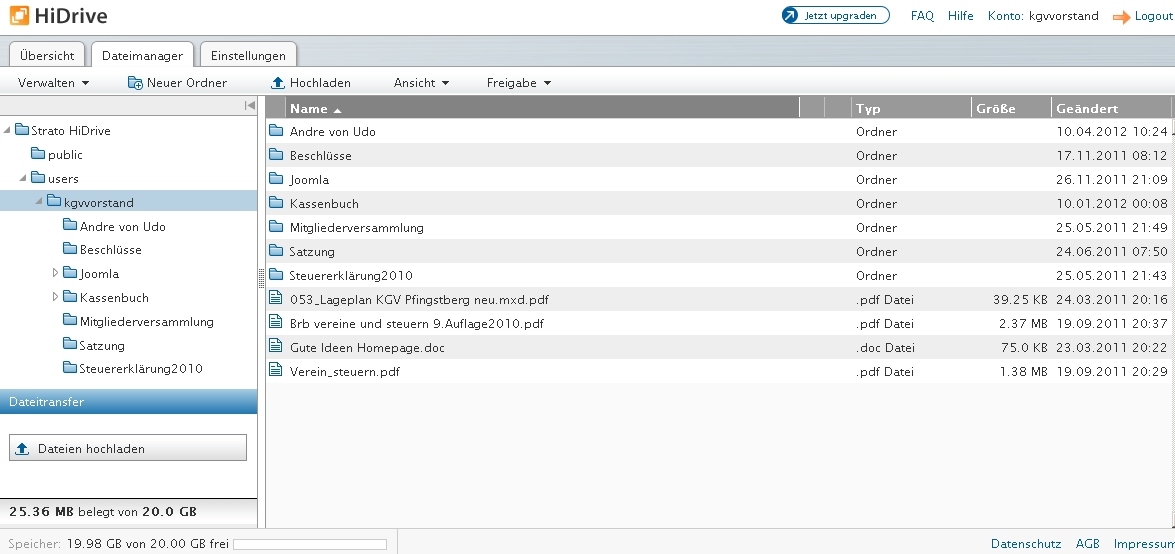Screen dimensions: 1175x554
Task: Expand the Kassenbuch folder in tree
Action: click(56, 297)
